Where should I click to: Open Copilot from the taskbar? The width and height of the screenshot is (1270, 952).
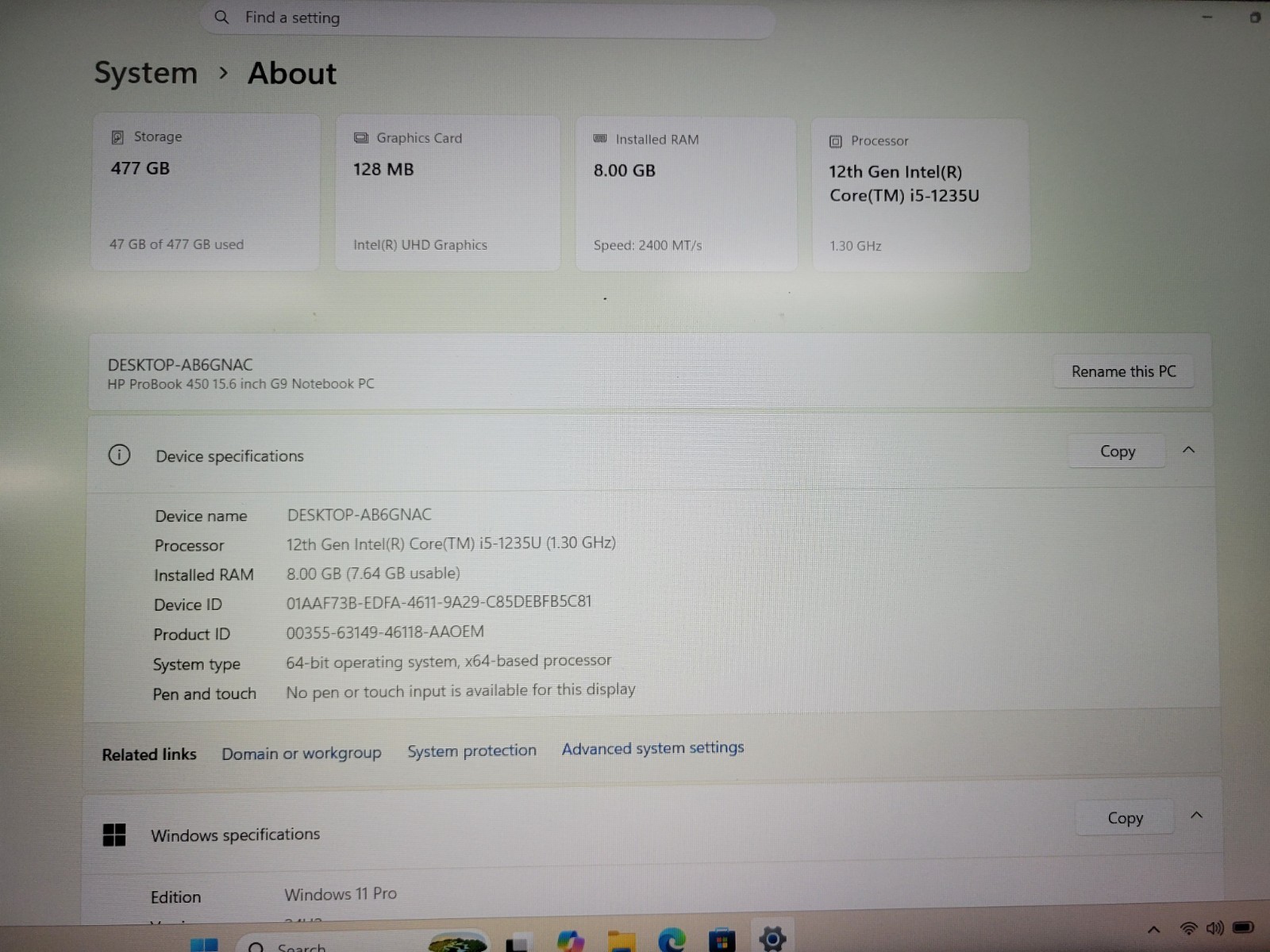tap(571, 942)
